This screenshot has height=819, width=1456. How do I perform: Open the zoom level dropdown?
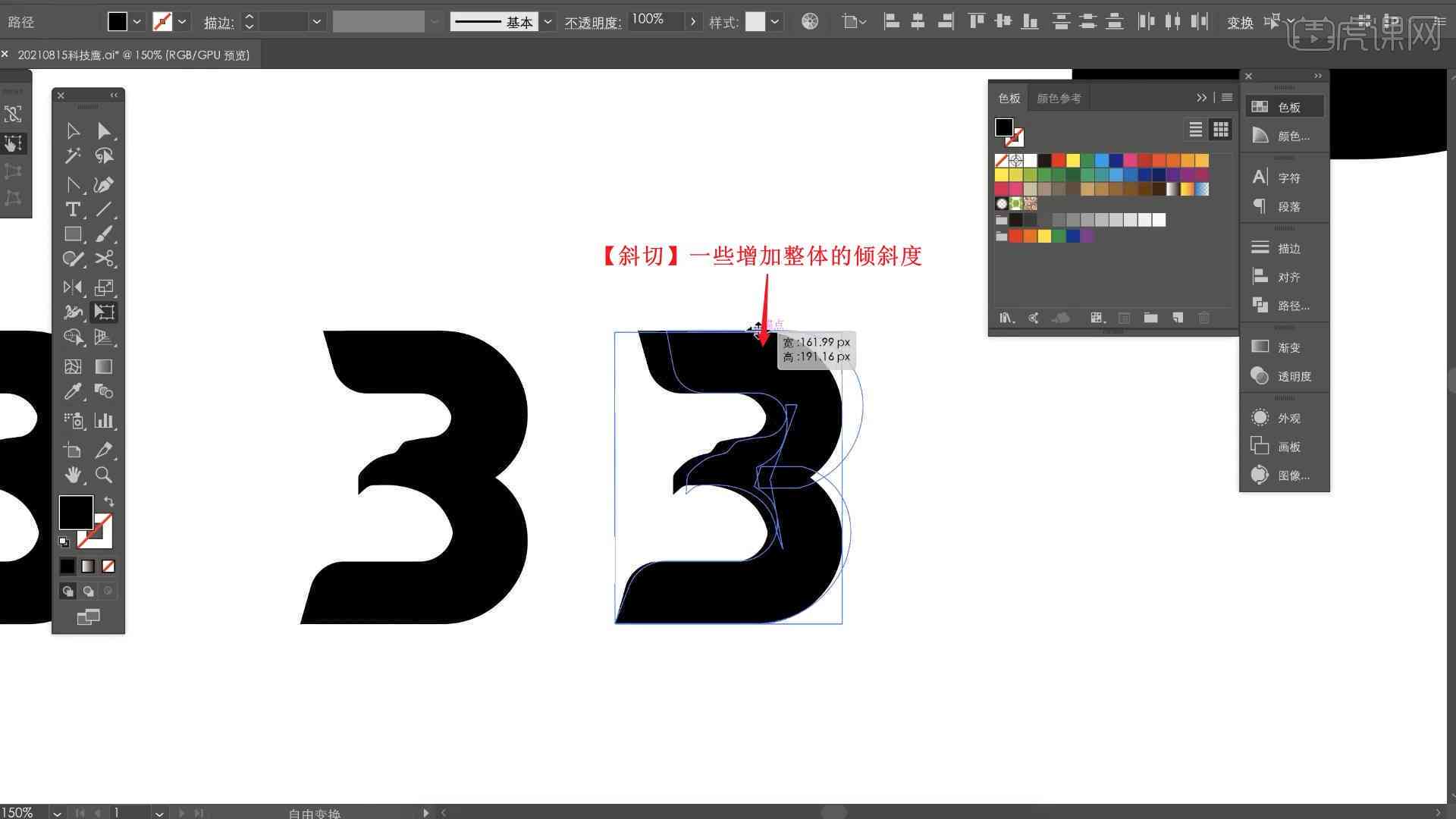tap(57, 812)
